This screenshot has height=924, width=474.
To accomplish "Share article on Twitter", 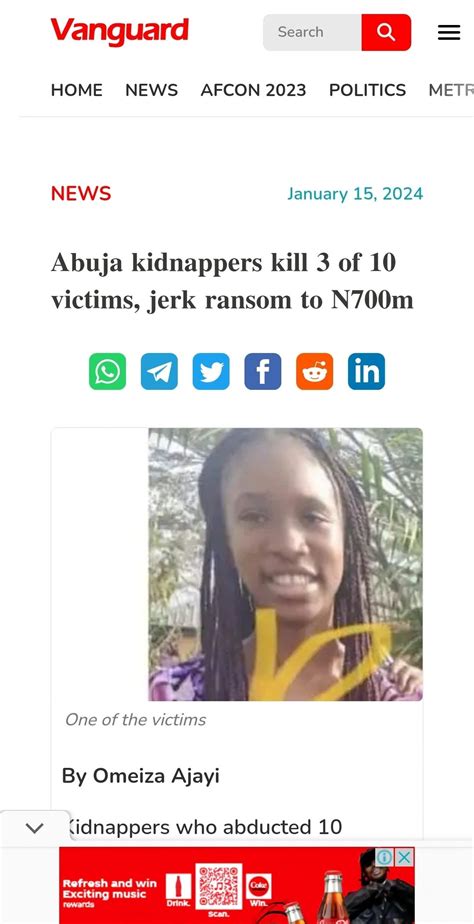I will click(211, 371).
